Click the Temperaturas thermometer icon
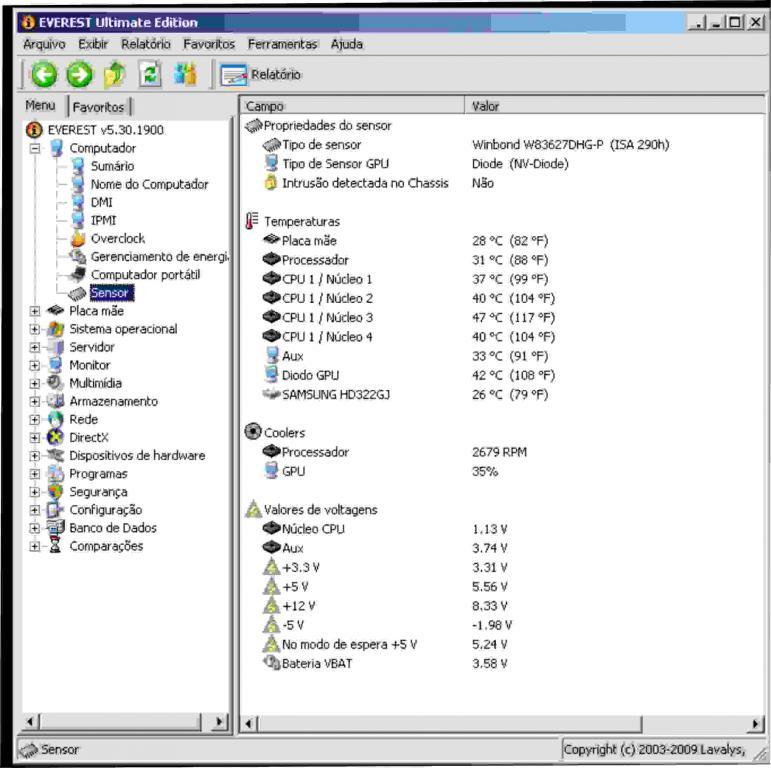771x768 pixels. click(x=252, y=221)
